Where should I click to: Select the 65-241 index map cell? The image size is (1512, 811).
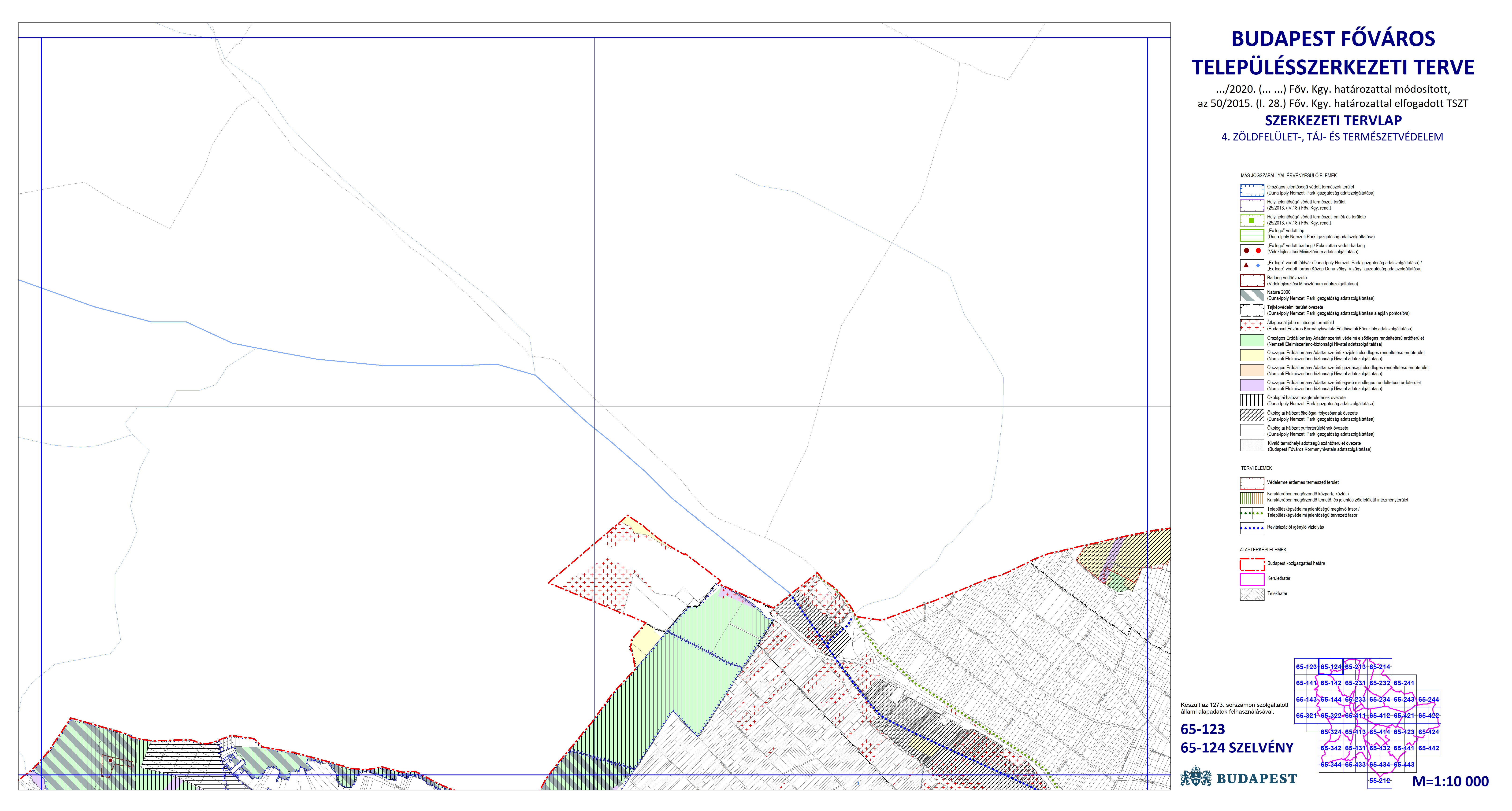1404,683
